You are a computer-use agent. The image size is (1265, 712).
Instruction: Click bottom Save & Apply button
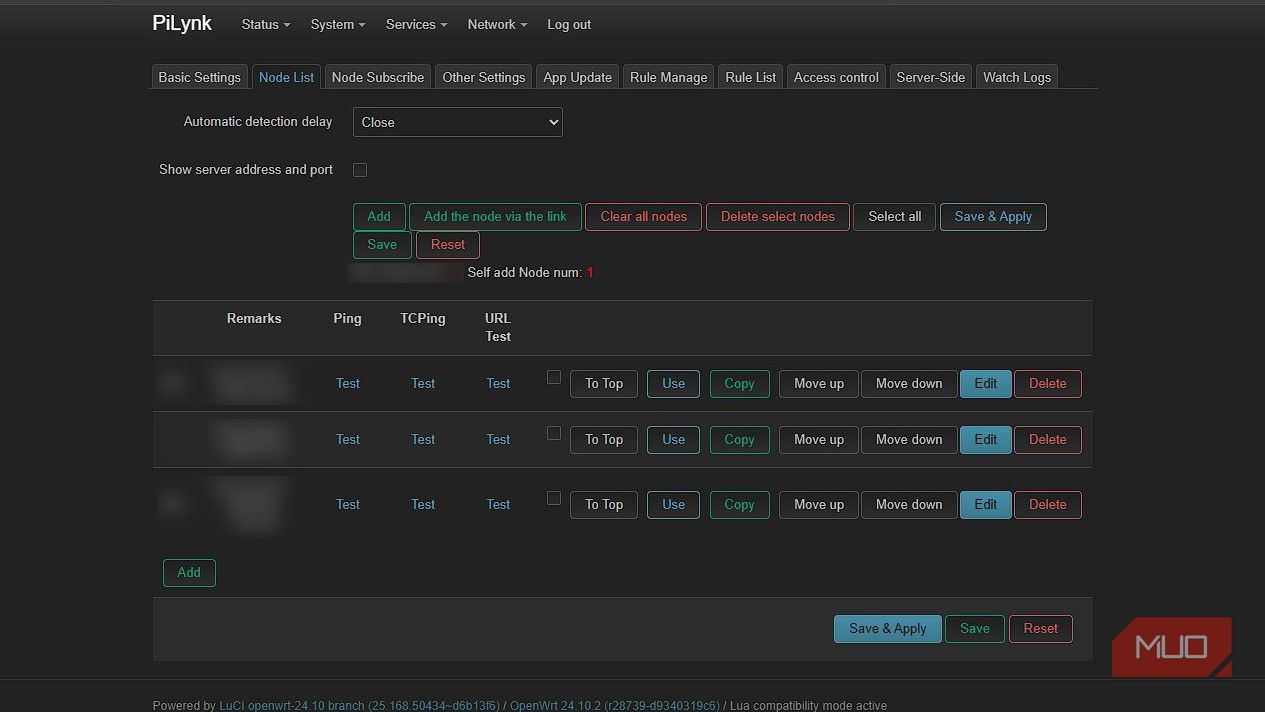click(887, 628)
